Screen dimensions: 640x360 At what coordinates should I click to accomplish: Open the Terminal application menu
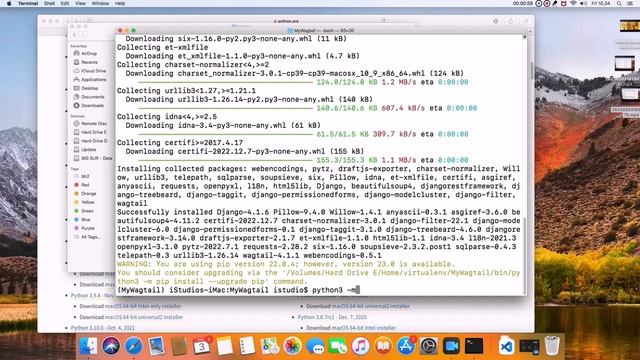coord(28,3)
